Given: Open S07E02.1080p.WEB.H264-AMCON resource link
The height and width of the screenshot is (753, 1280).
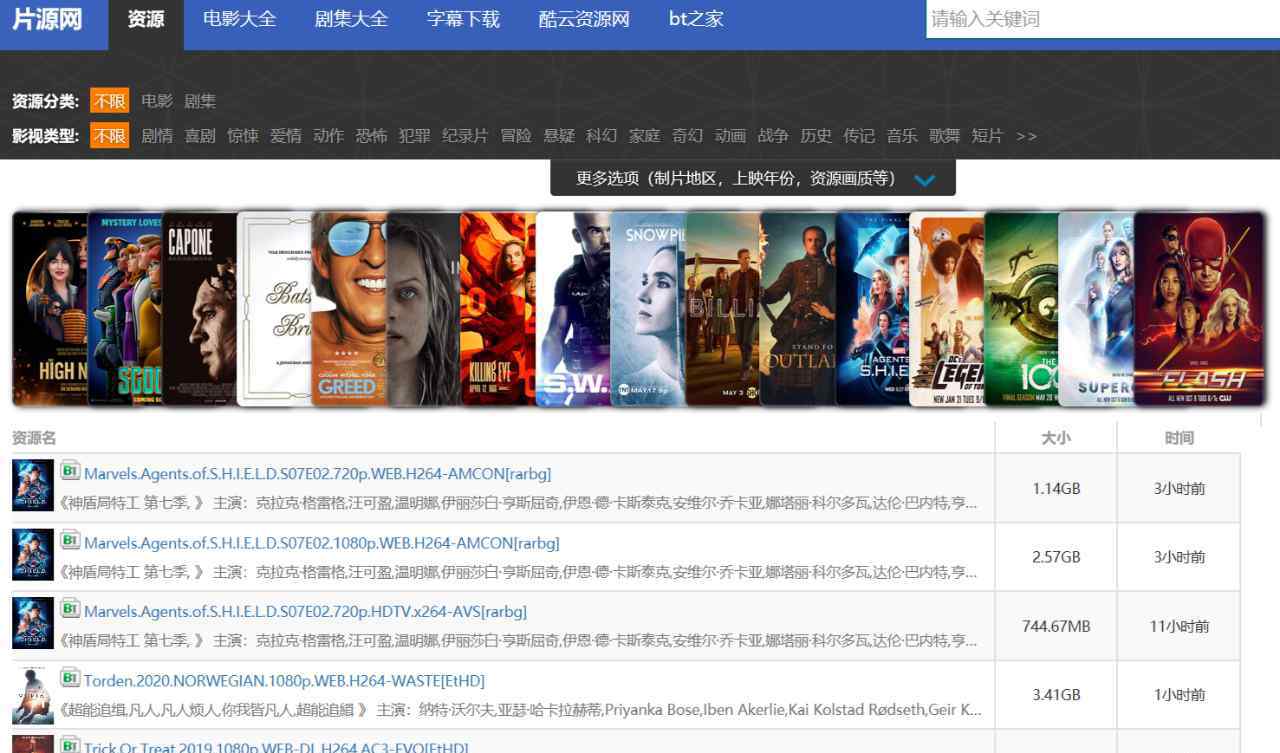Looking at the screenshot, I should pyautogui.click(x=321, y=543).
